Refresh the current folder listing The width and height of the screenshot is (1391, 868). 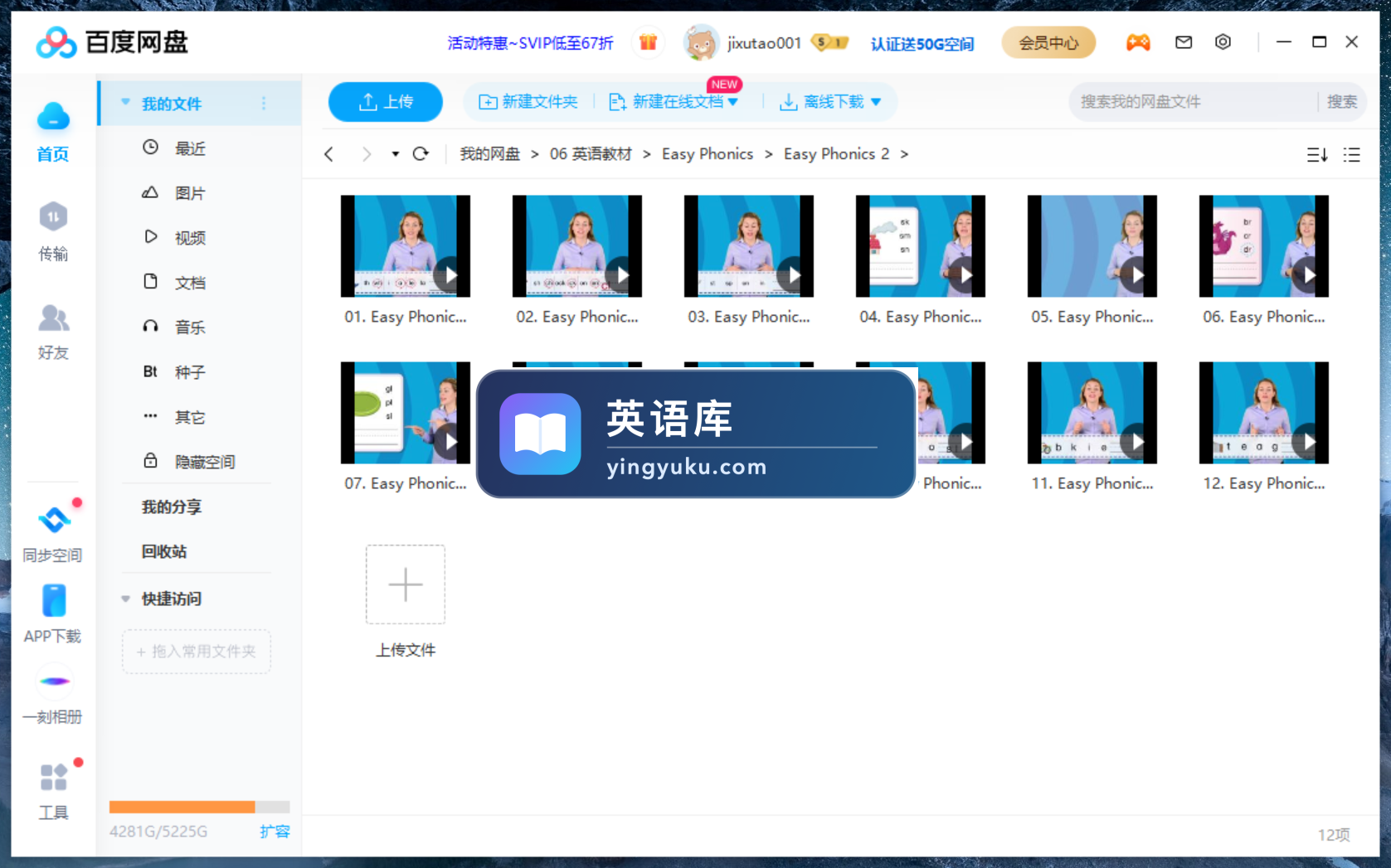[x=421, y=154]
